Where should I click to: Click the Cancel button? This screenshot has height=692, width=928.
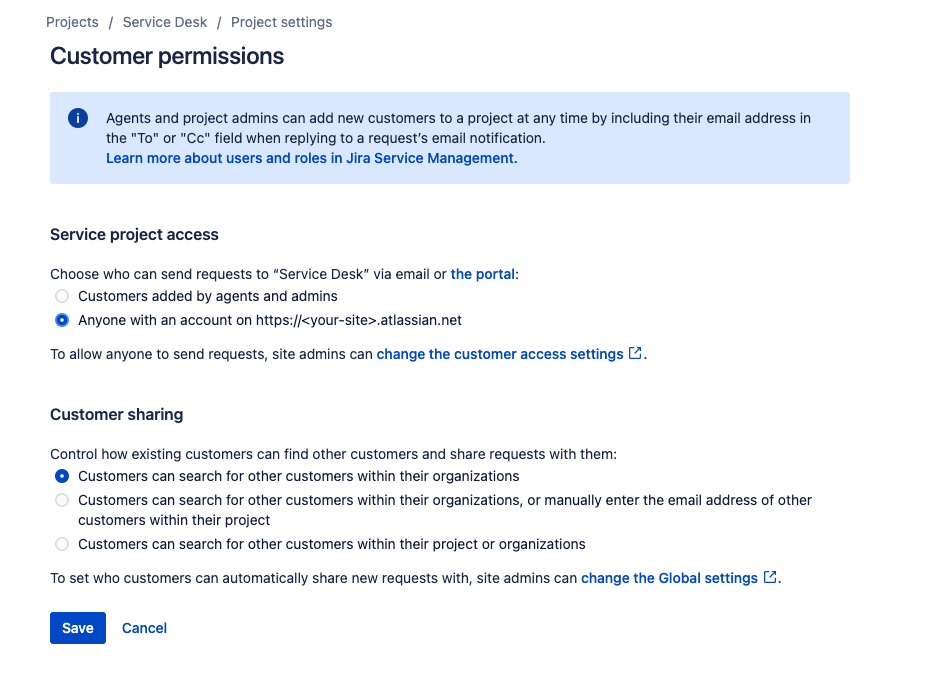(x=143, y=628)
